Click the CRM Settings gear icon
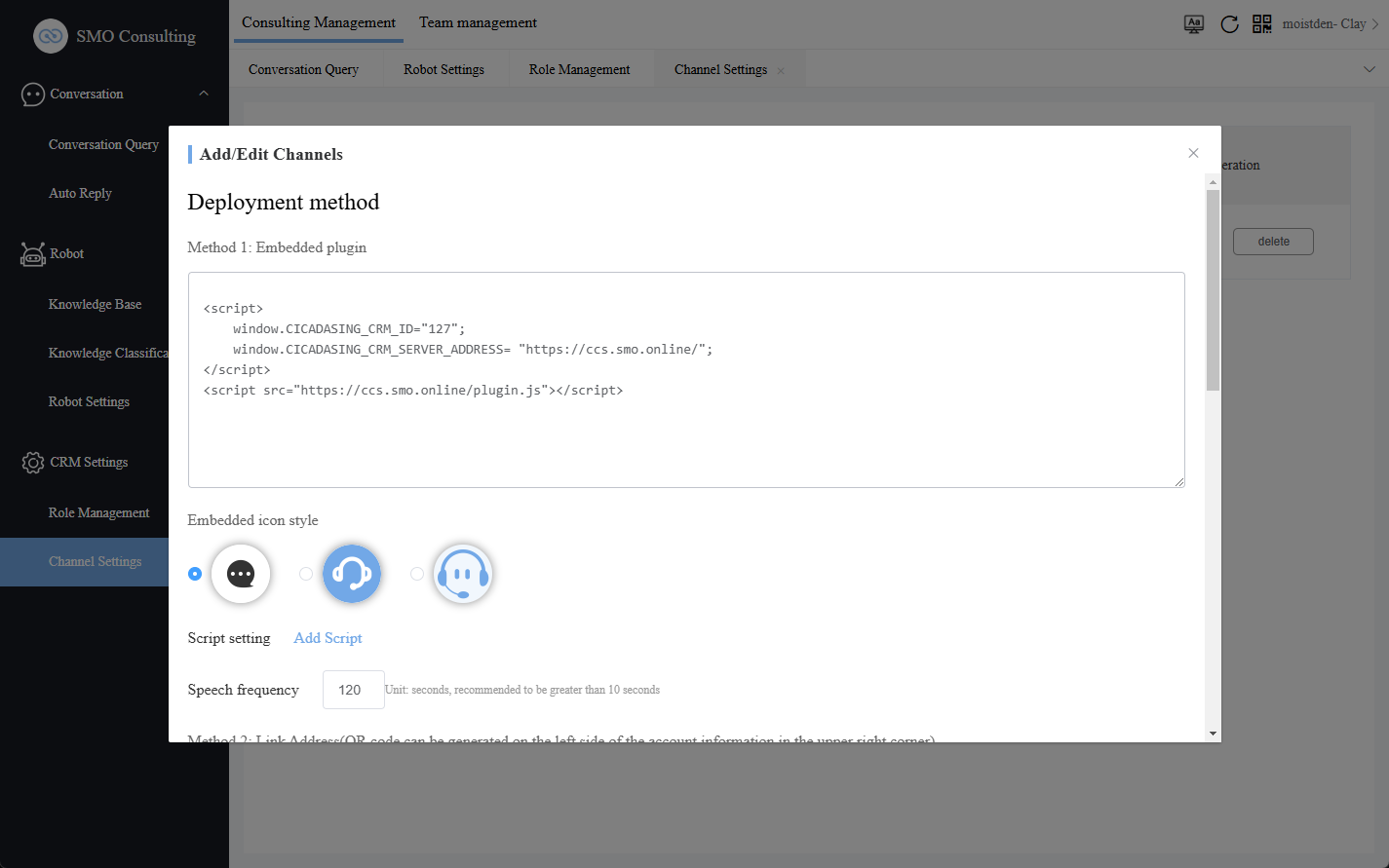Image resolution: width=1389 pixels, height=868 pixels. (33, 463)
